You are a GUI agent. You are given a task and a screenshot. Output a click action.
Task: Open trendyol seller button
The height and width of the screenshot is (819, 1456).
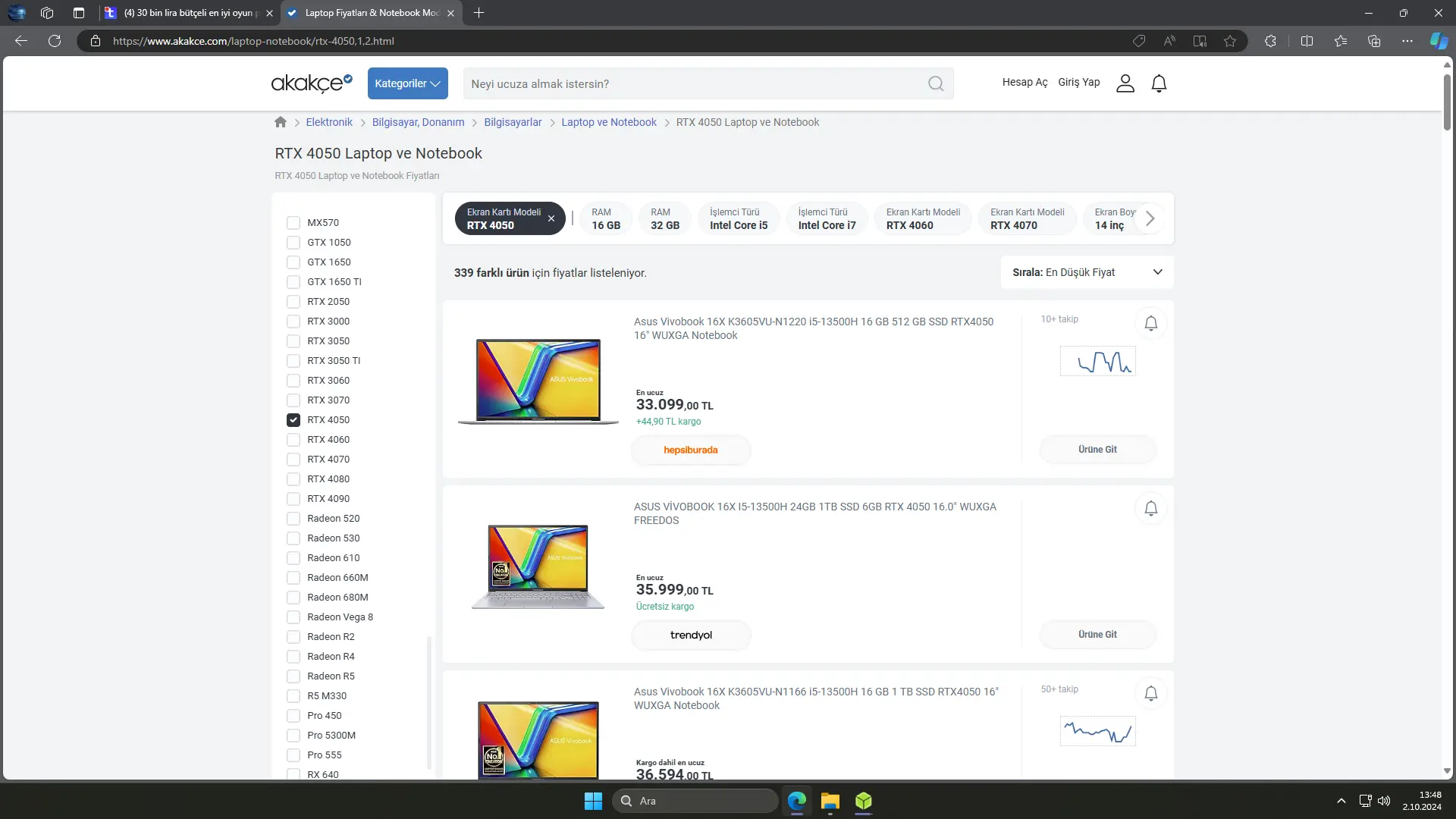point(691,635)
